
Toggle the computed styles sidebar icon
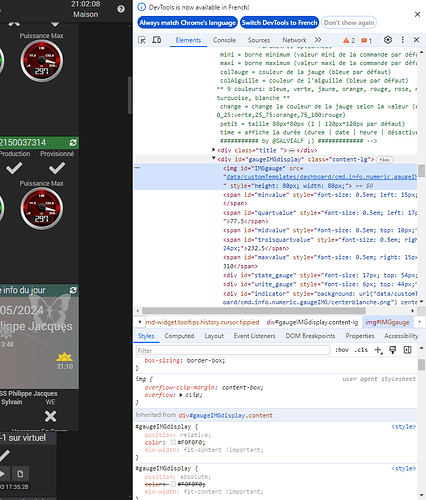pos(407,350)
